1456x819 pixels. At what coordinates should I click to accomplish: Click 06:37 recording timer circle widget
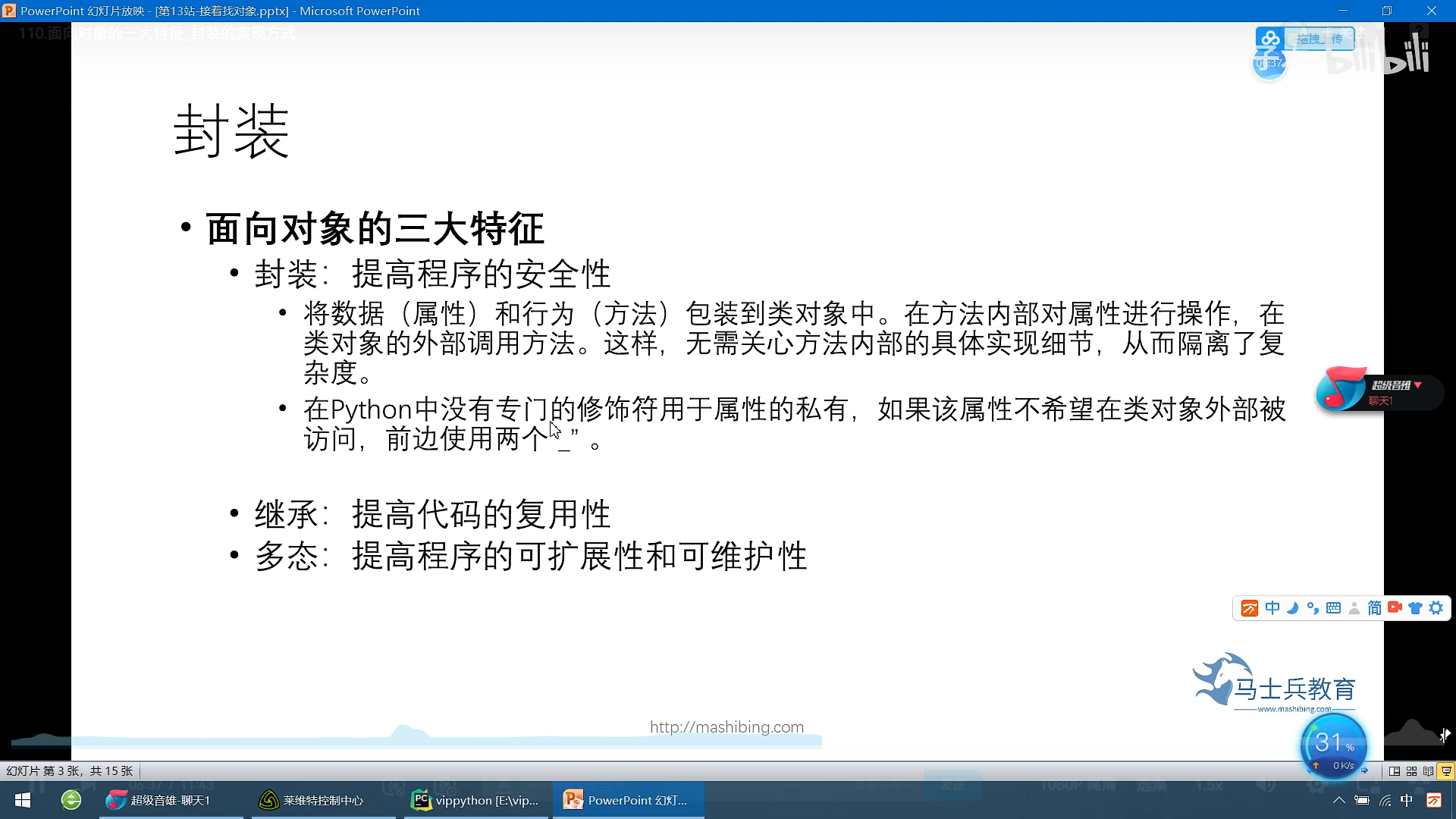coord(1269,64)
